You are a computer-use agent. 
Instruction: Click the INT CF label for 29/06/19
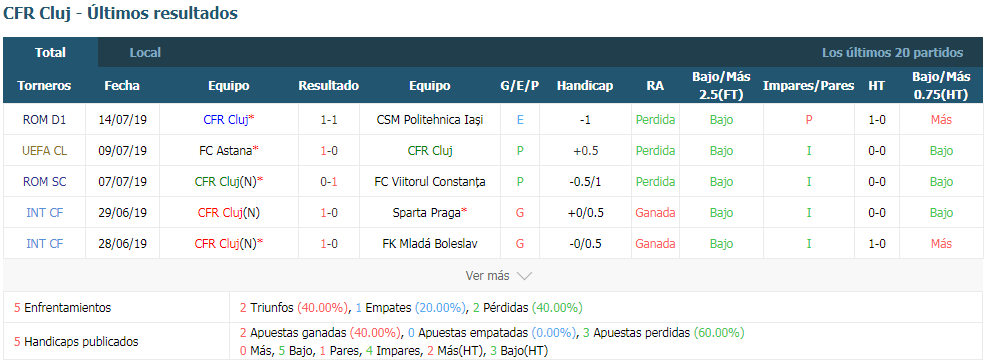(44, 212)
